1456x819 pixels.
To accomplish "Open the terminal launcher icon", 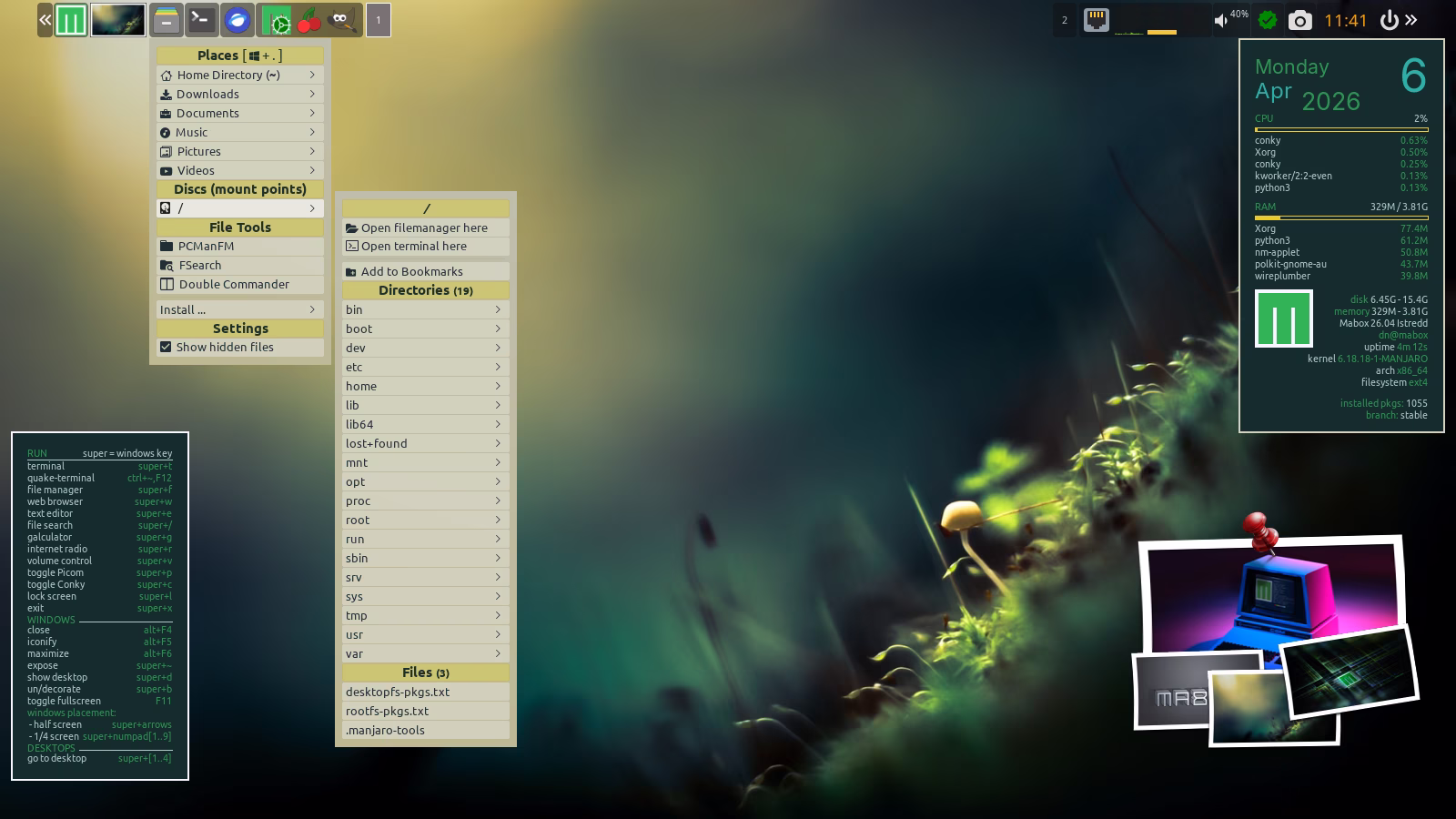I will tap(202, 20).
